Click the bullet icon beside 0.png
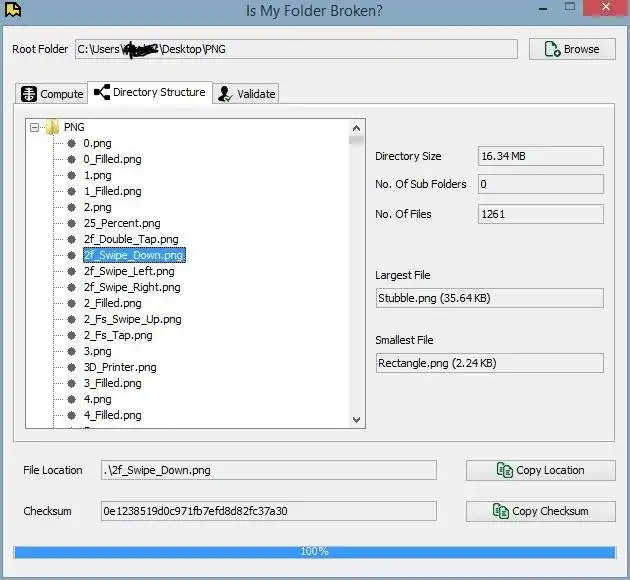 (x=72, y=143)
